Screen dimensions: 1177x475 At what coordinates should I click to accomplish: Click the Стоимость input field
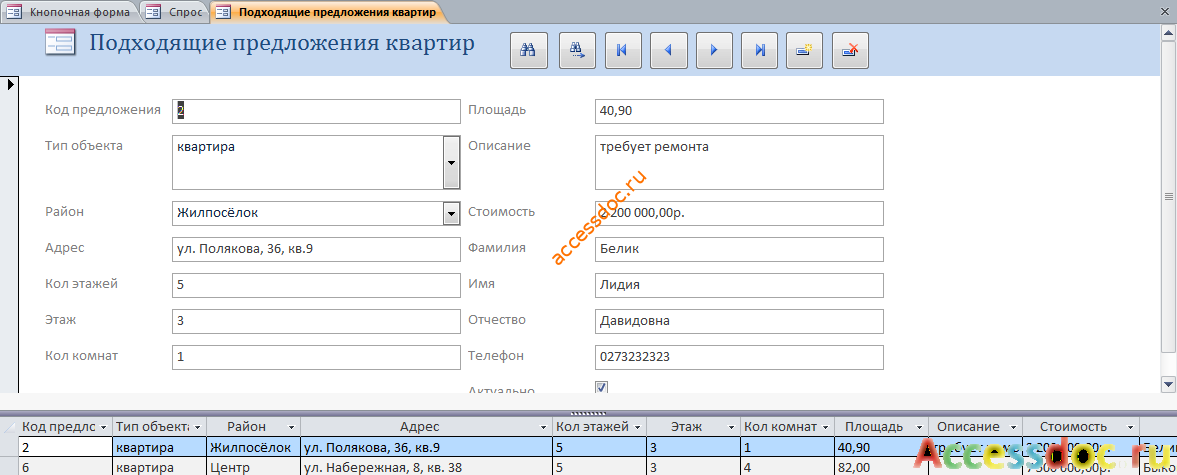point(739,213)
